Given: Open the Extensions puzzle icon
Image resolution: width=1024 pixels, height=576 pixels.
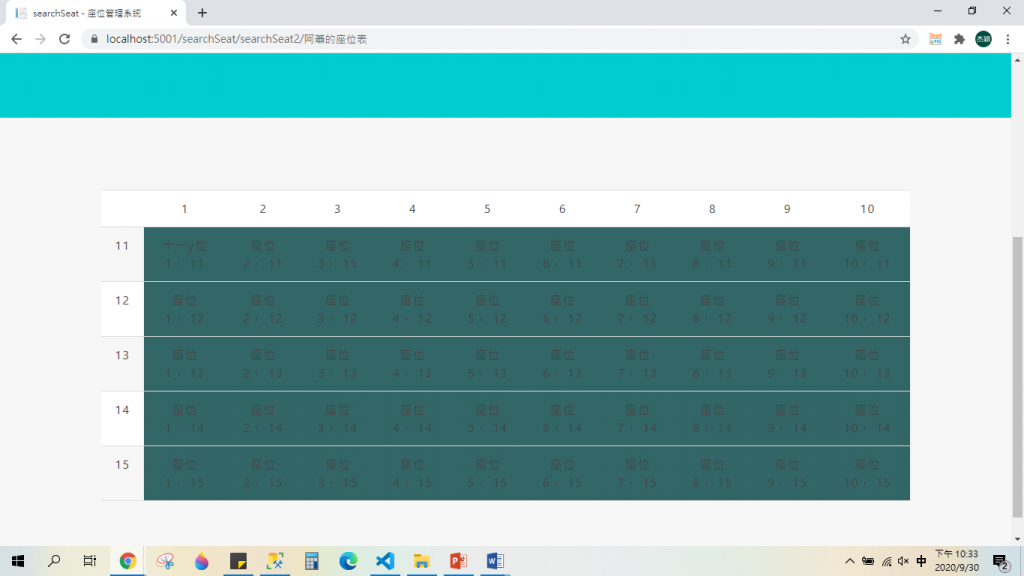Looking at the screenshot, I should pos(959,39).
